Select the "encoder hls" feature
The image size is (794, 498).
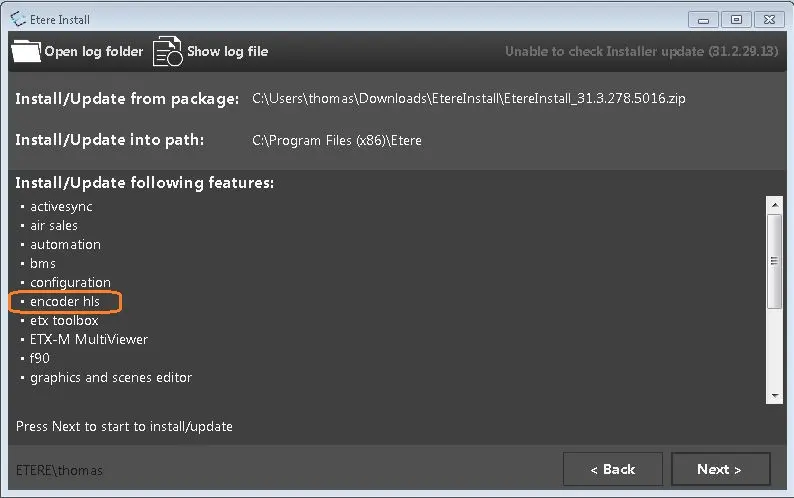coord(65,301)
